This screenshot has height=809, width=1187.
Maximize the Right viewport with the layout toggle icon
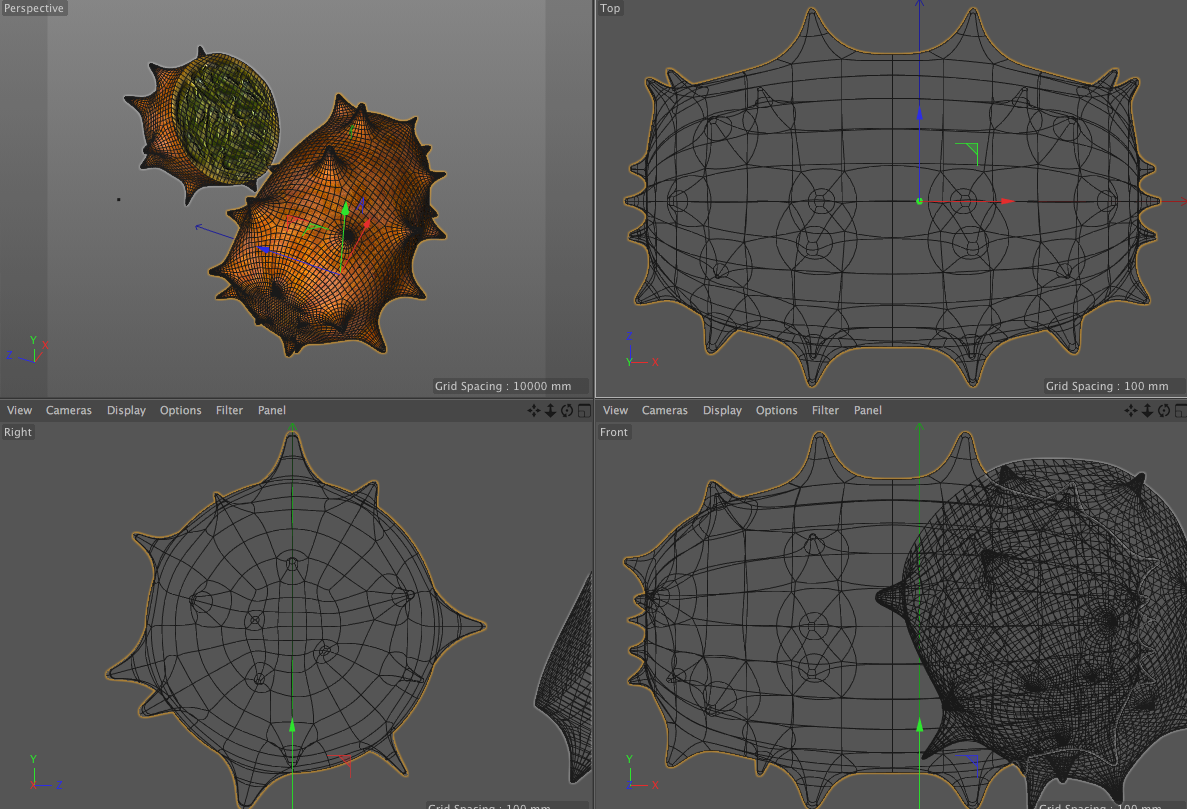(x=584, y=410)
